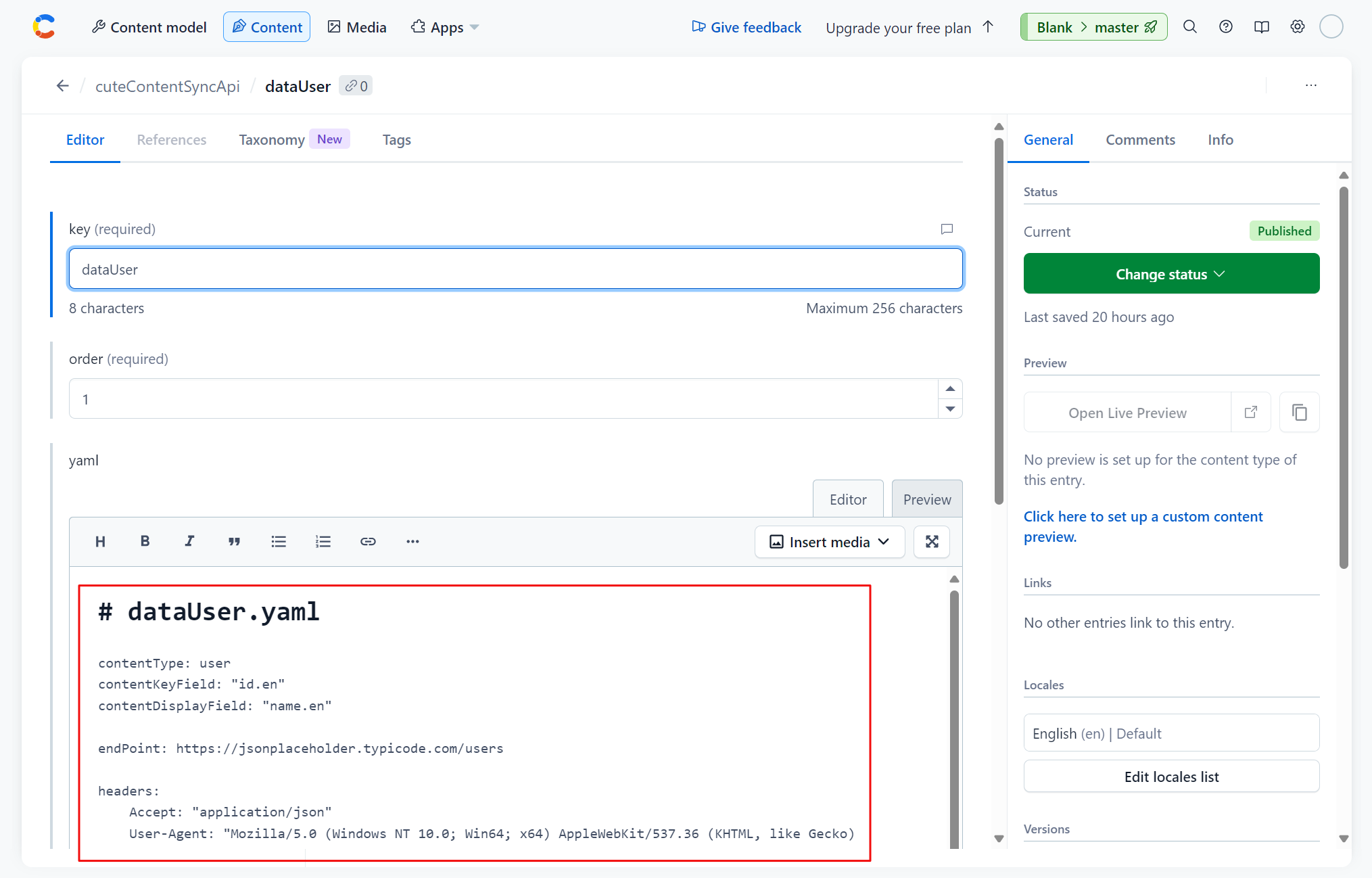
Task: Switch yaml field to Editor mode
Action: 847,499
